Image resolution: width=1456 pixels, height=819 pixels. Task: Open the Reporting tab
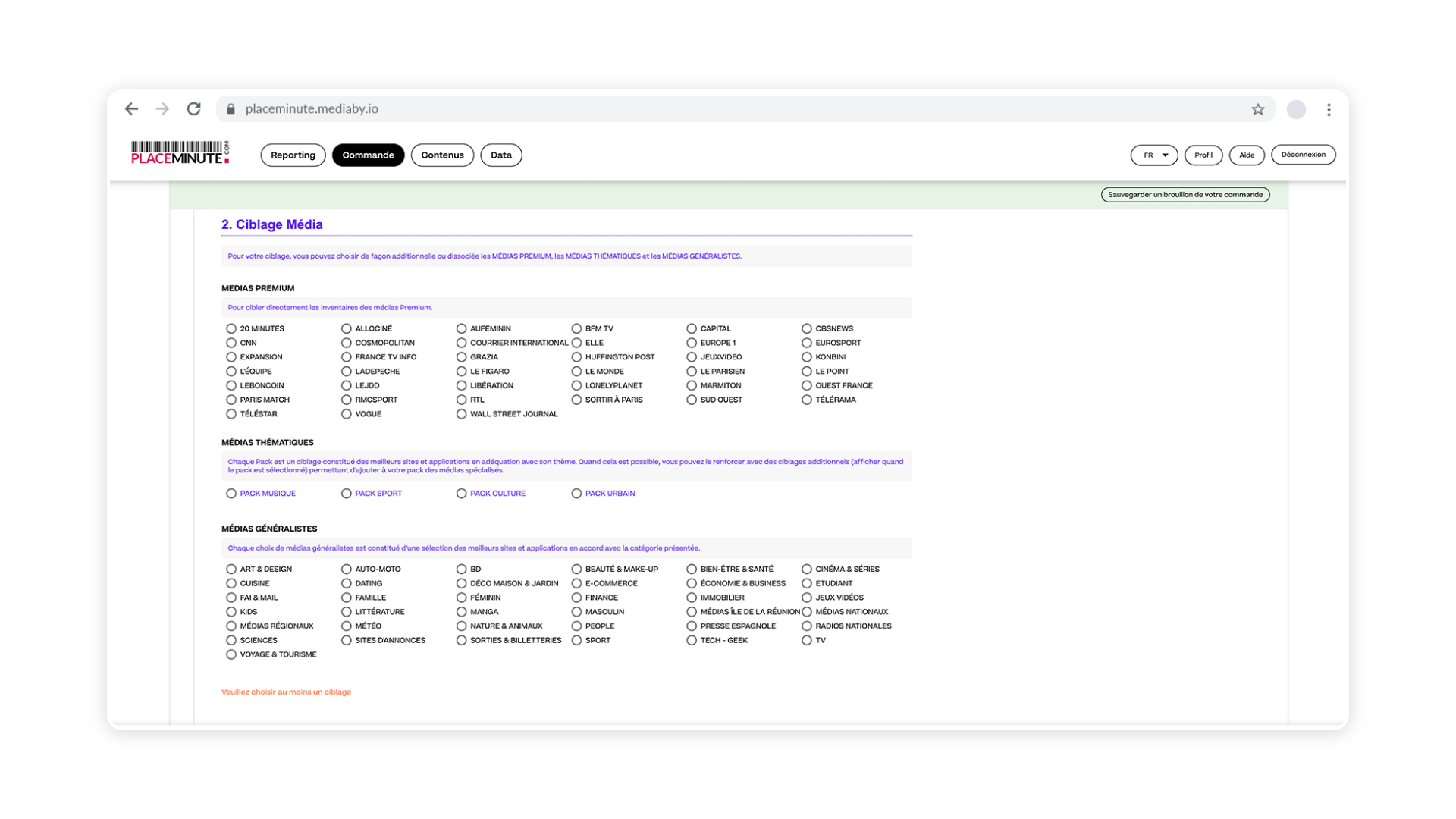coord(293,155)
